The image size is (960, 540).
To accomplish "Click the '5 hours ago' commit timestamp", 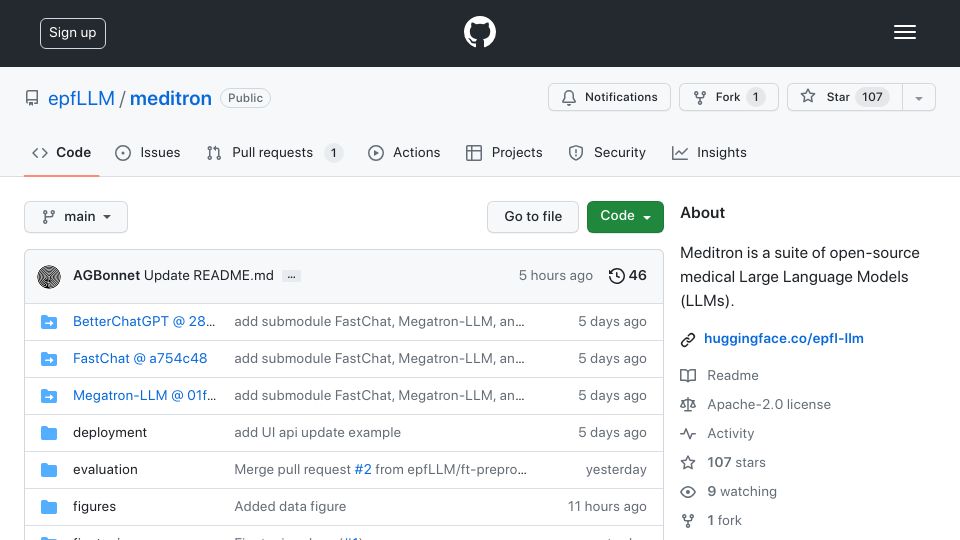I will pyautogui.click(x=556, y=276).
